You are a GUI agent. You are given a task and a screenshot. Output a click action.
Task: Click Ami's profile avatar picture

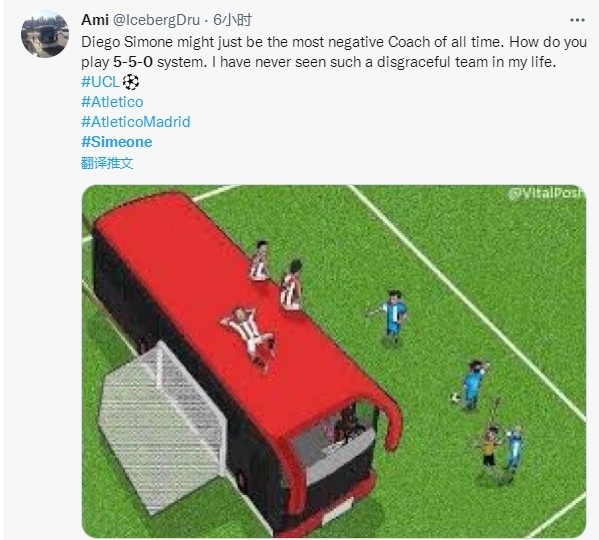(x=45, y=34)
